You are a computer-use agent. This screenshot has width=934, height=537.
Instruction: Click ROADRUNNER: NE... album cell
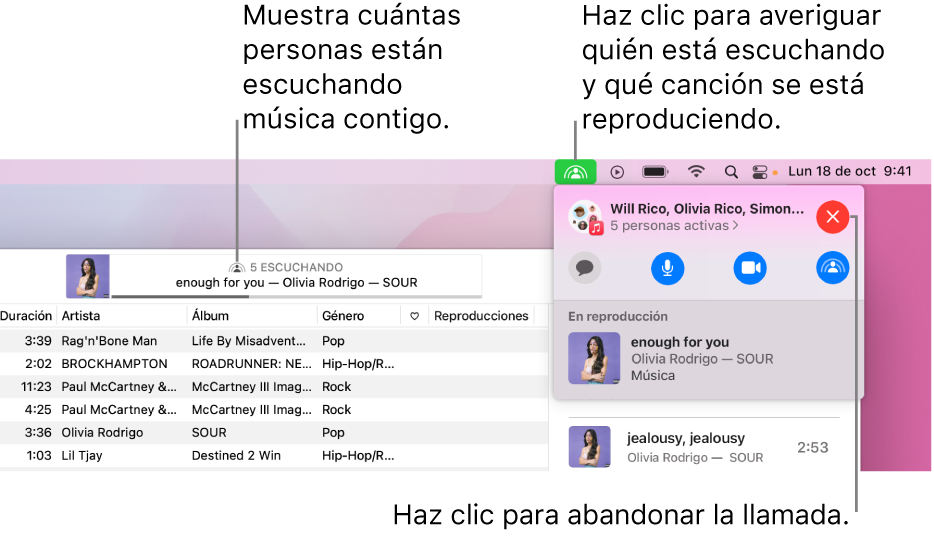251,364
